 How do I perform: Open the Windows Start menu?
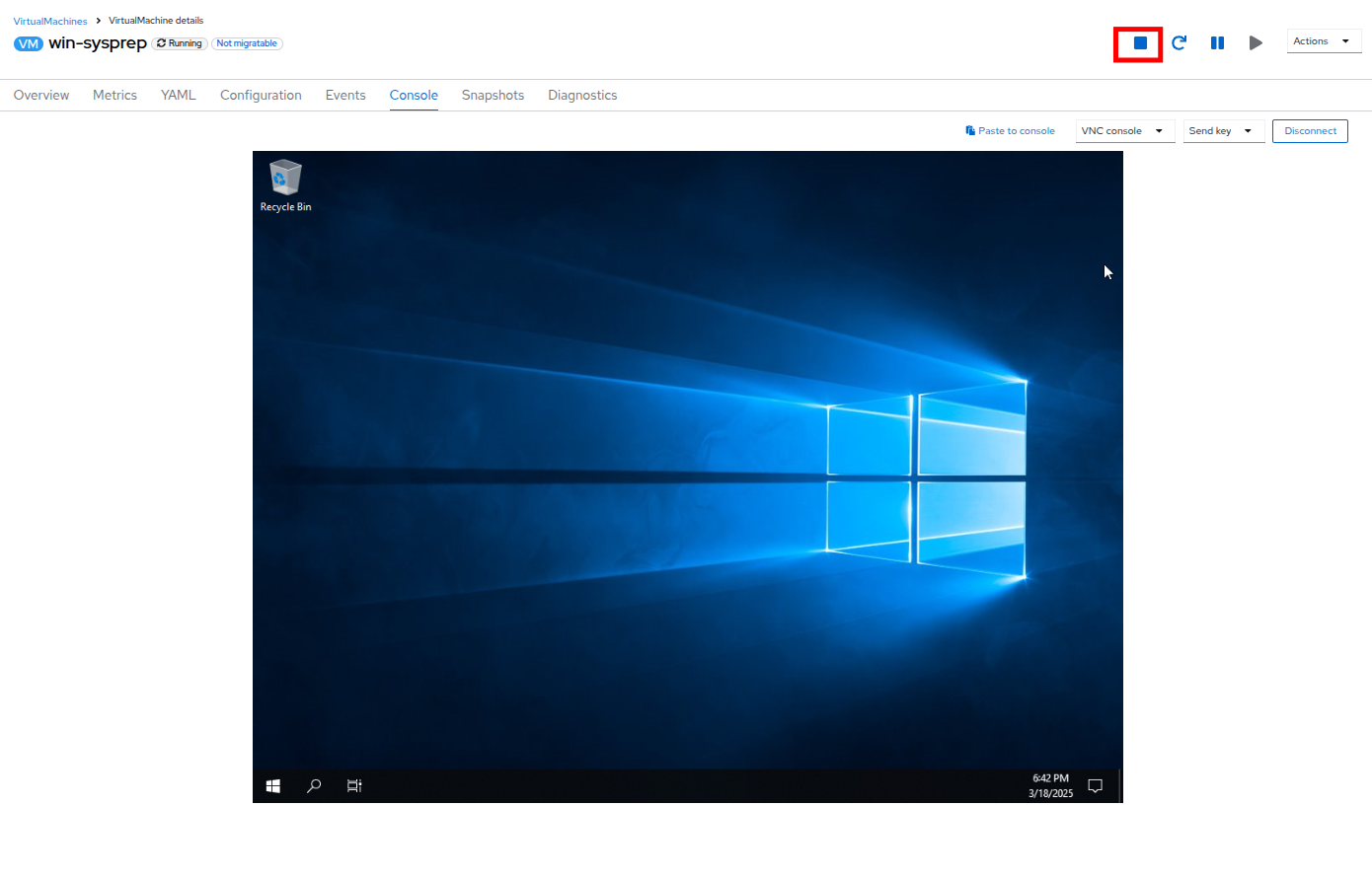273,786
